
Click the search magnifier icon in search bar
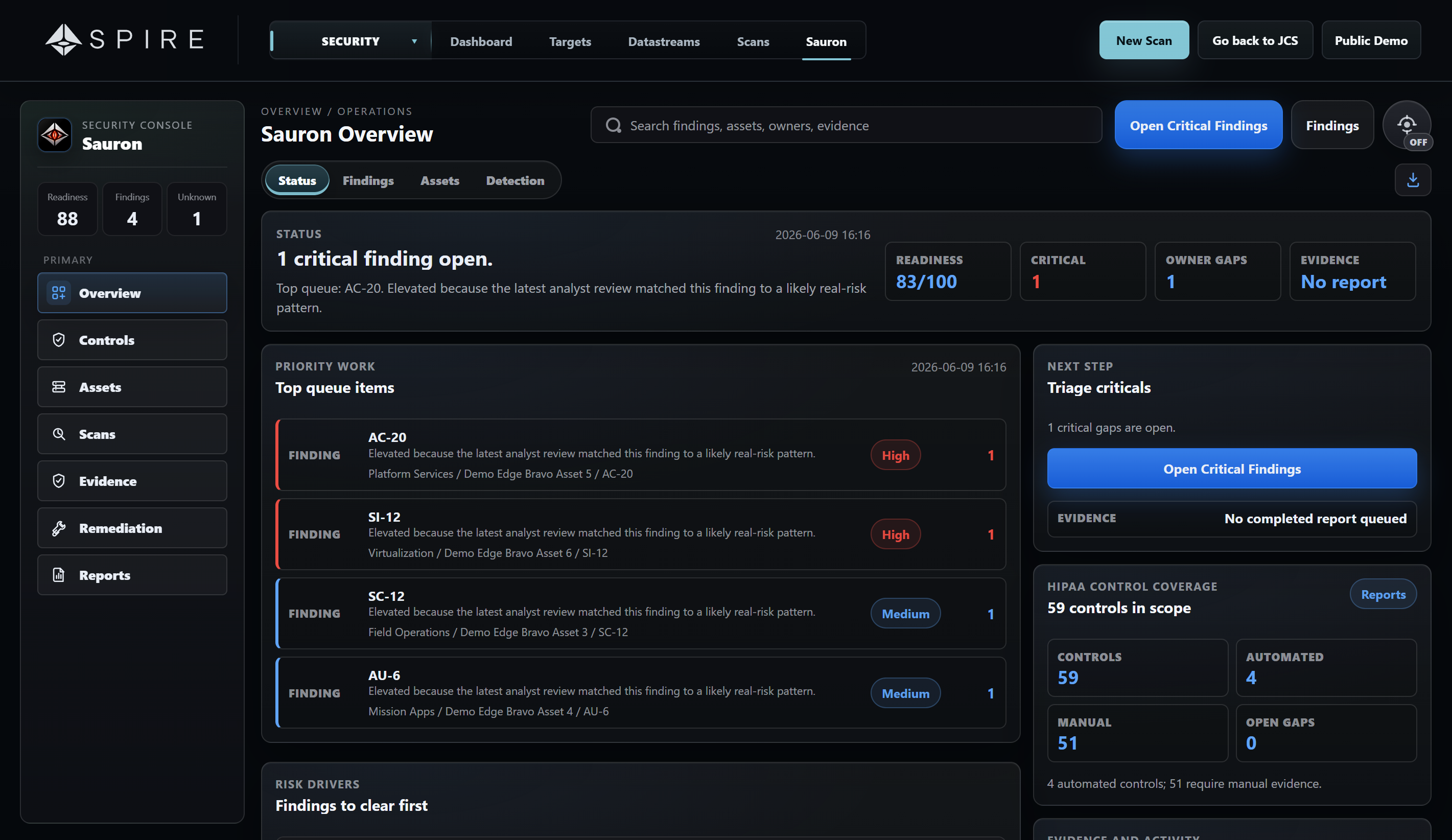[x=613, y=125]
